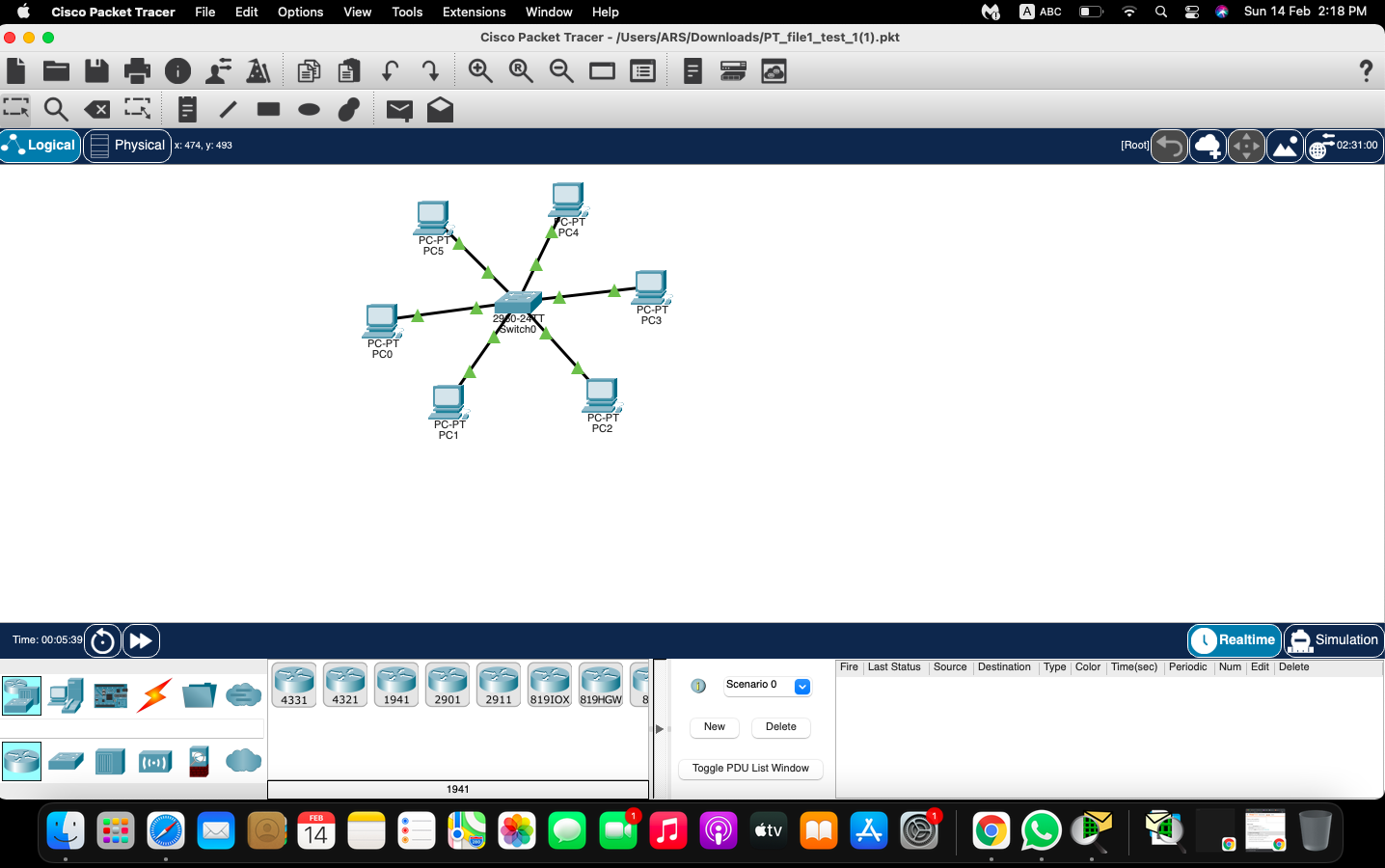Image resolution: width=1385 pixels, height=868 pixels.
Task: Click the New scenario button
Action: pos(715,727)
